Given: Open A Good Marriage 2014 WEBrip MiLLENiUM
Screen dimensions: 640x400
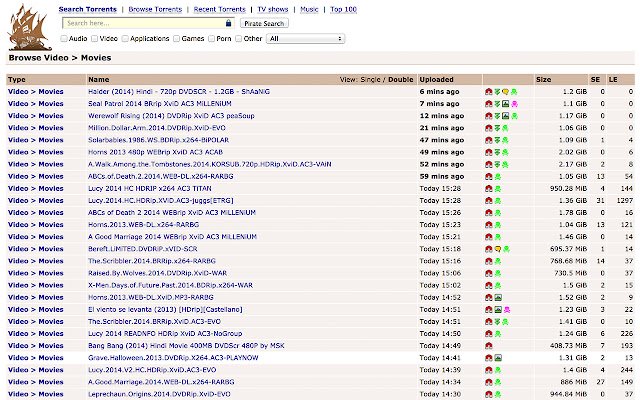Looking at the screenshot, I should tap(172, 237).
